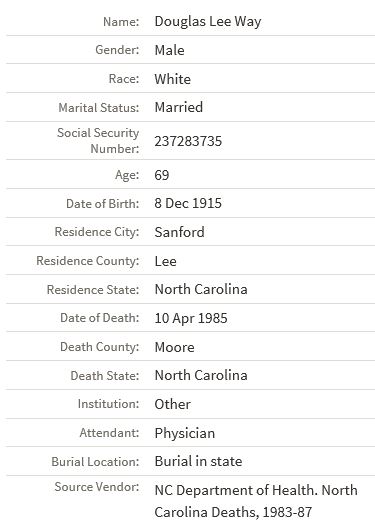Select the Marital Status value Married
Screen dimensions: 375x530
click(179, 107)
